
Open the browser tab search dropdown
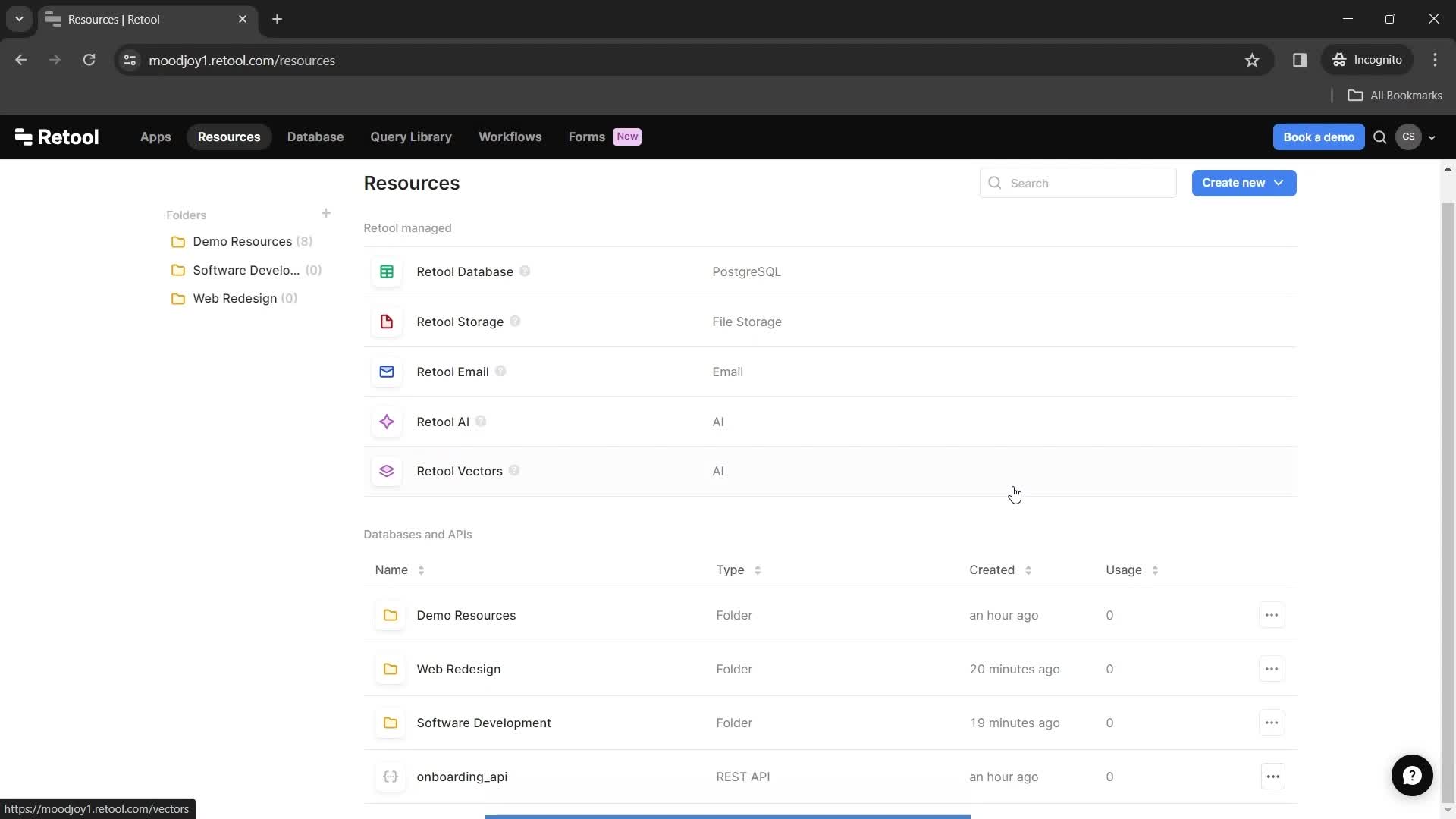click(x=19, y=19)
